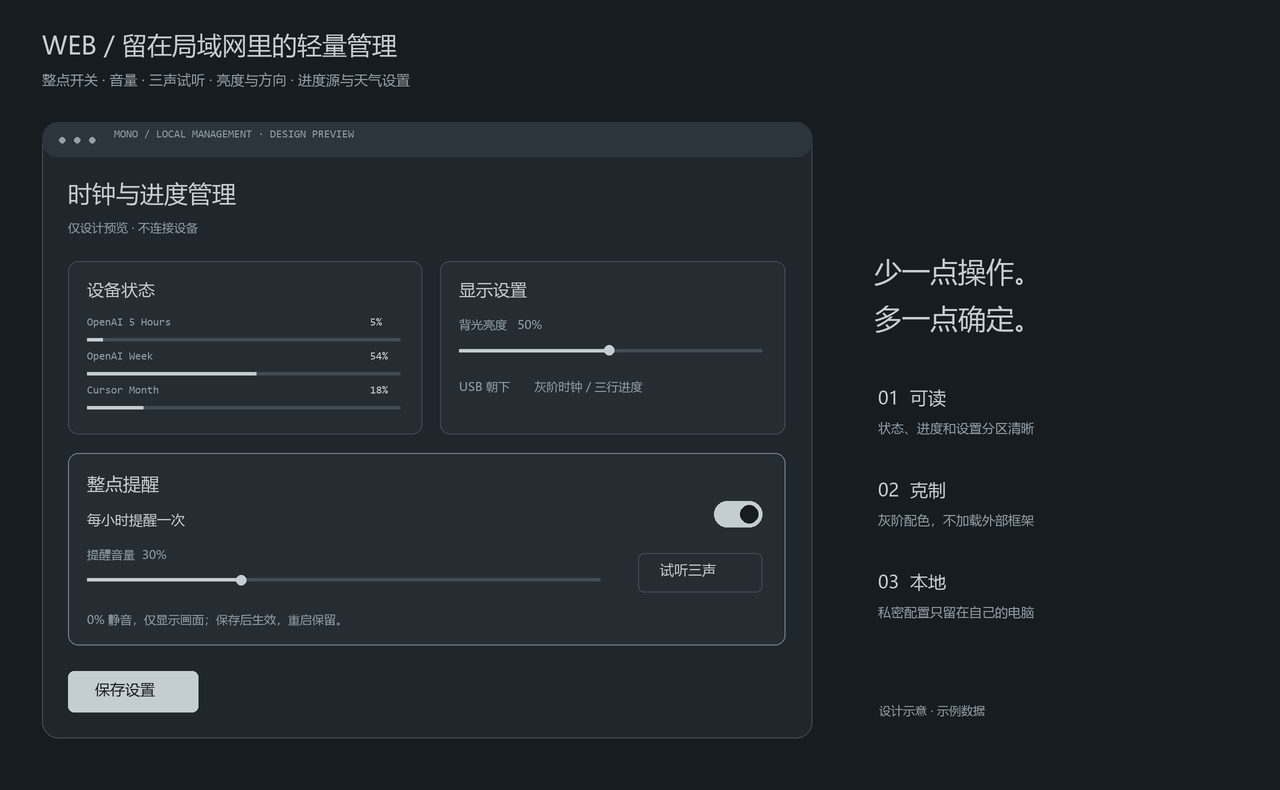Click the 54% value text
The width and height of the screenshot is (1280, 790).
tap(379, 356)
